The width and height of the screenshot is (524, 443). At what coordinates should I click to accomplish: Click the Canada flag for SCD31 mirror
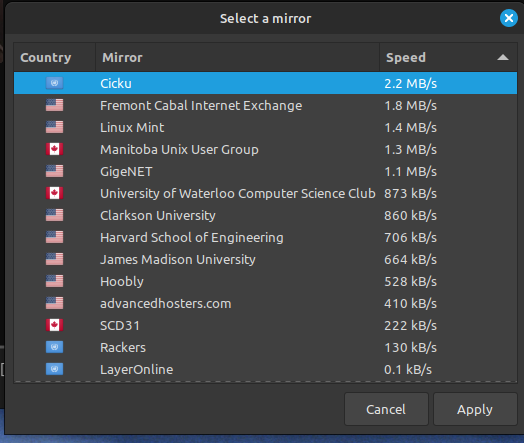[x=54, y=325]
